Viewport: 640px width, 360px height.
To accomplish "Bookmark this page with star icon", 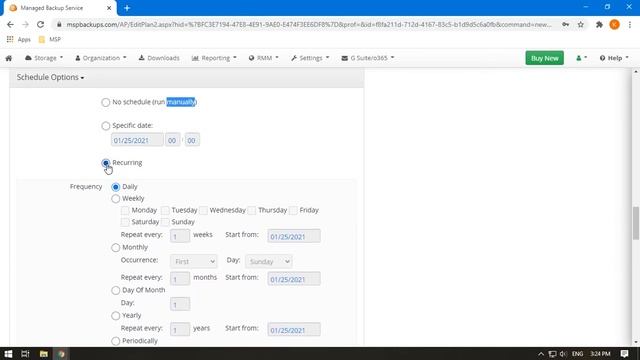I will [x=580, y=24].
